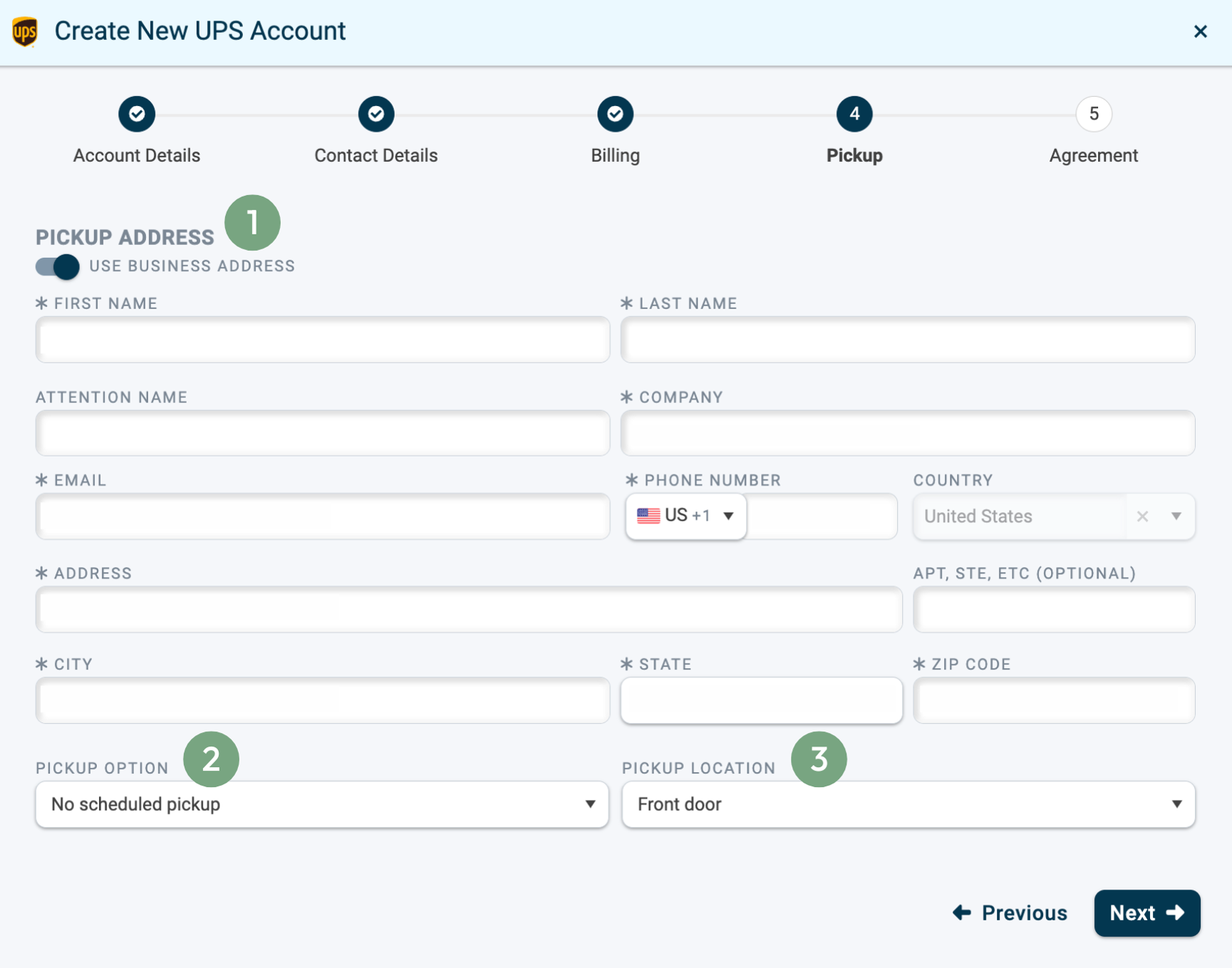This screenshot has width=1232, height=968.
Task: Select the Pickup step 4 circle
Action: (854, 114)
